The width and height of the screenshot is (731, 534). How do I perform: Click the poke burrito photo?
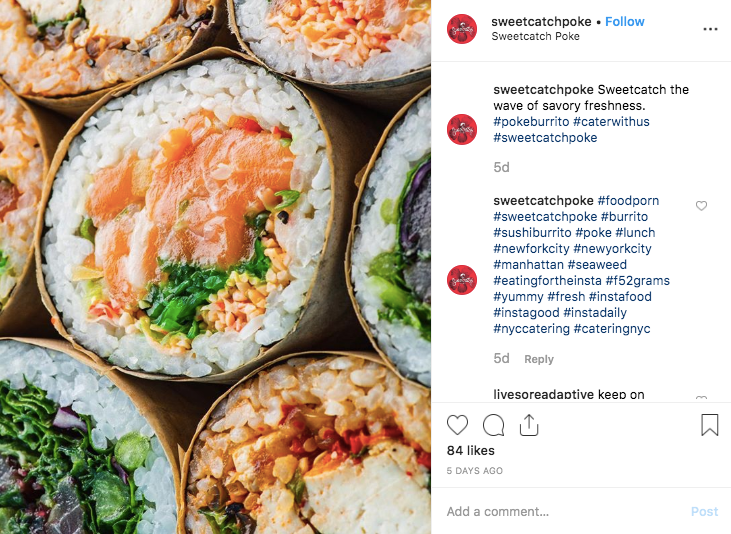(x=215, y=267)
